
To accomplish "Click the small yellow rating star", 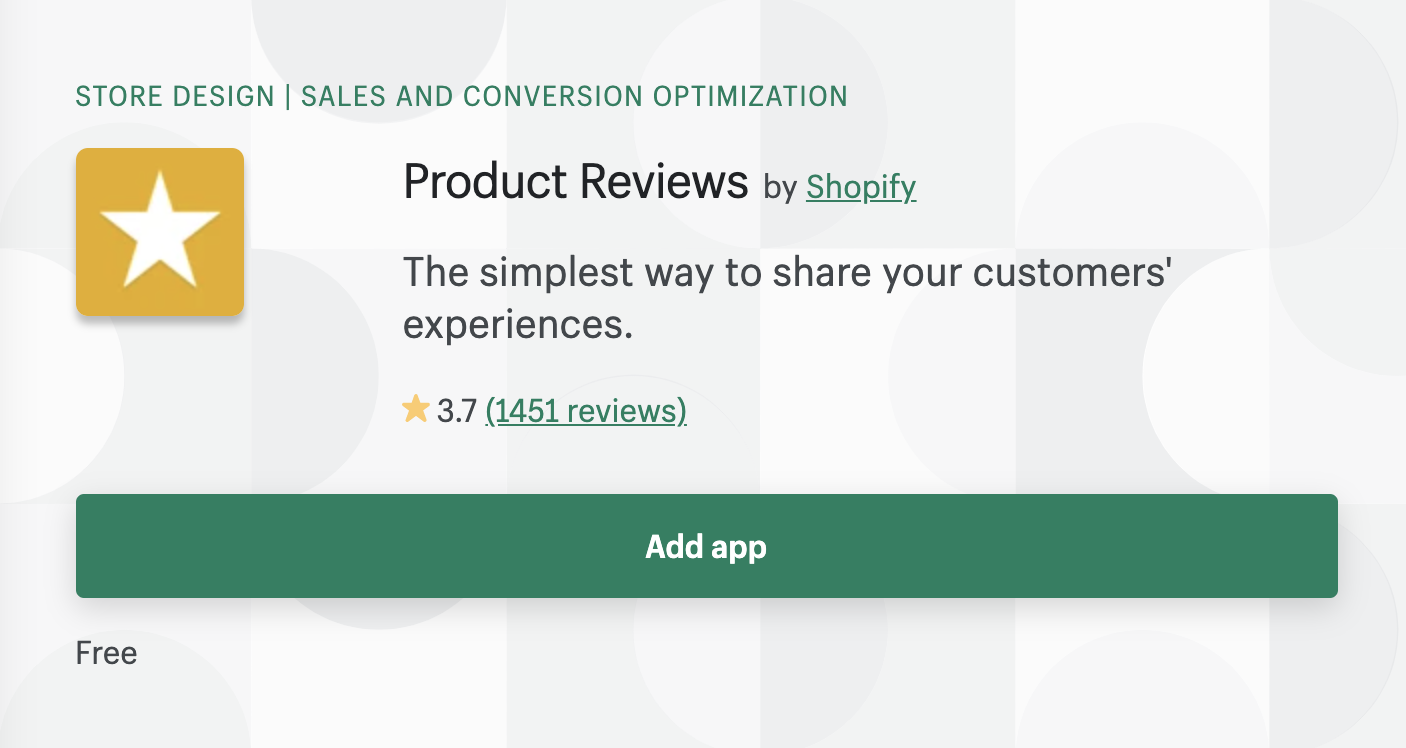I will tap(416, 409).
